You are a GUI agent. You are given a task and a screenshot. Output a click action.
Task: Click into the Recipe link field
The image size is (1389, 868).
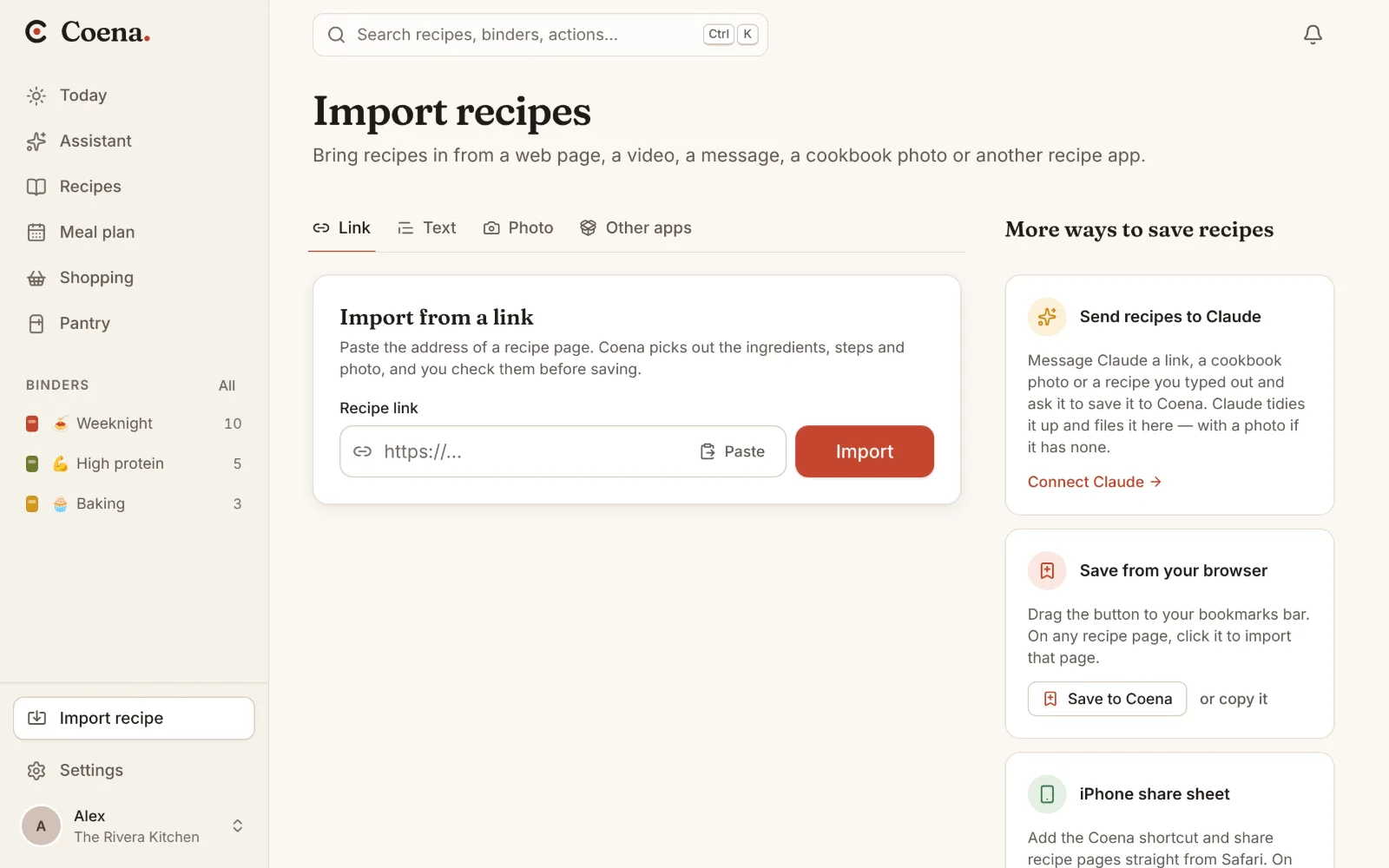pyautogui.click(x=563, y=451)
